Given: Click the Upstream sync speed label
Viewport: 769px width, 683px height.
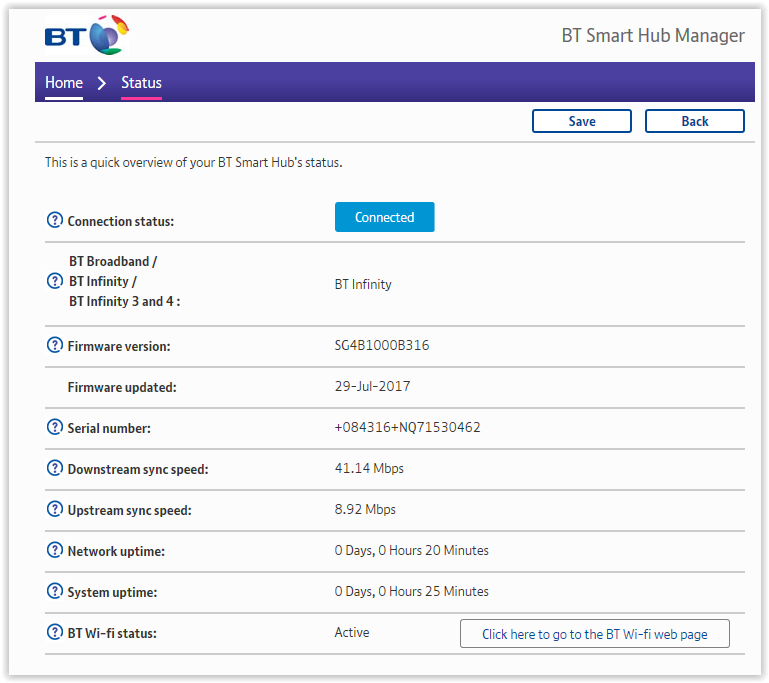Looking at the screenshot, I should 130,510.
